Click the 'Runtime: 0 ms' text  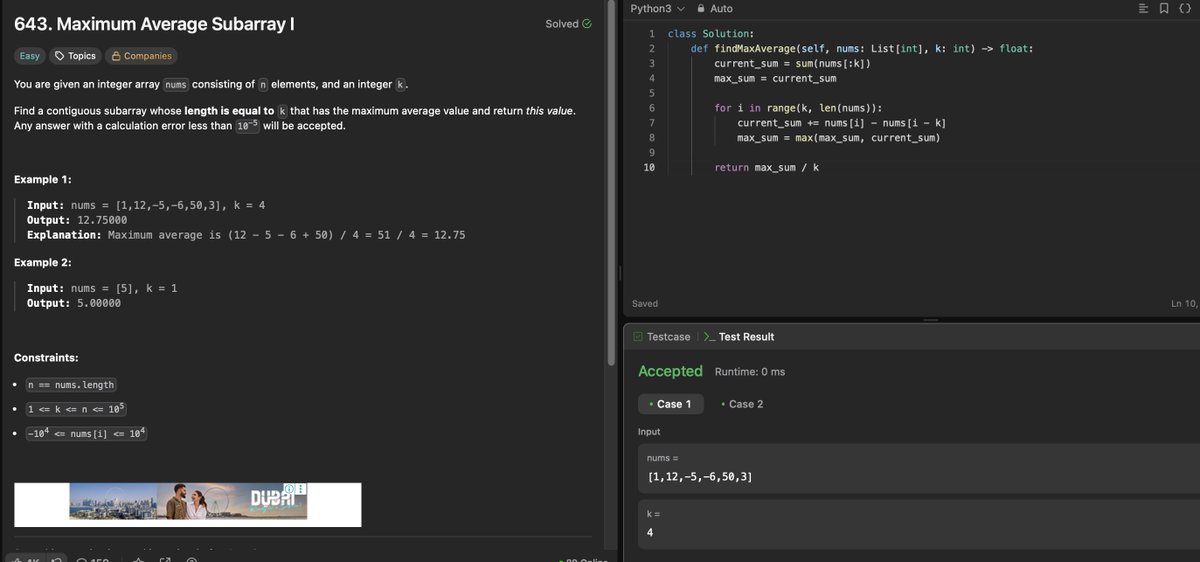point(750,372)
